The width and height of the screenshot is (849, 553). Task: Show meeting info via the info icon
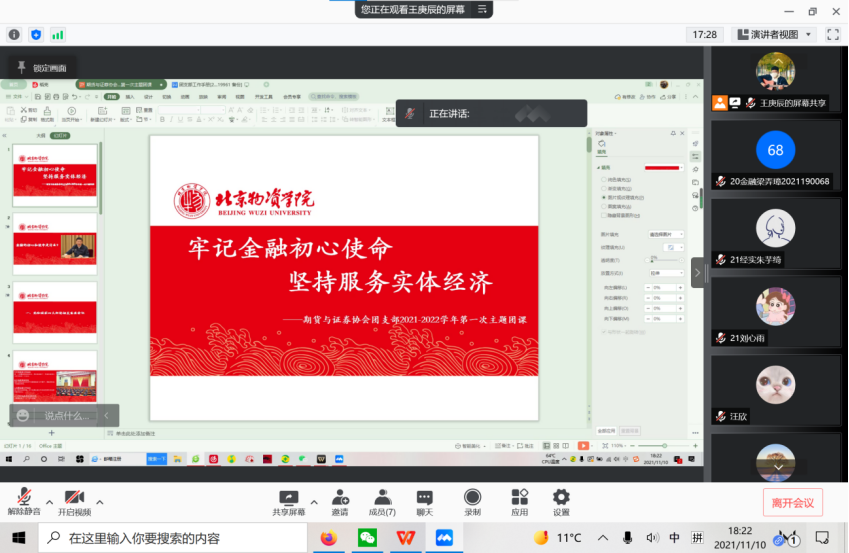click(14, 34)
